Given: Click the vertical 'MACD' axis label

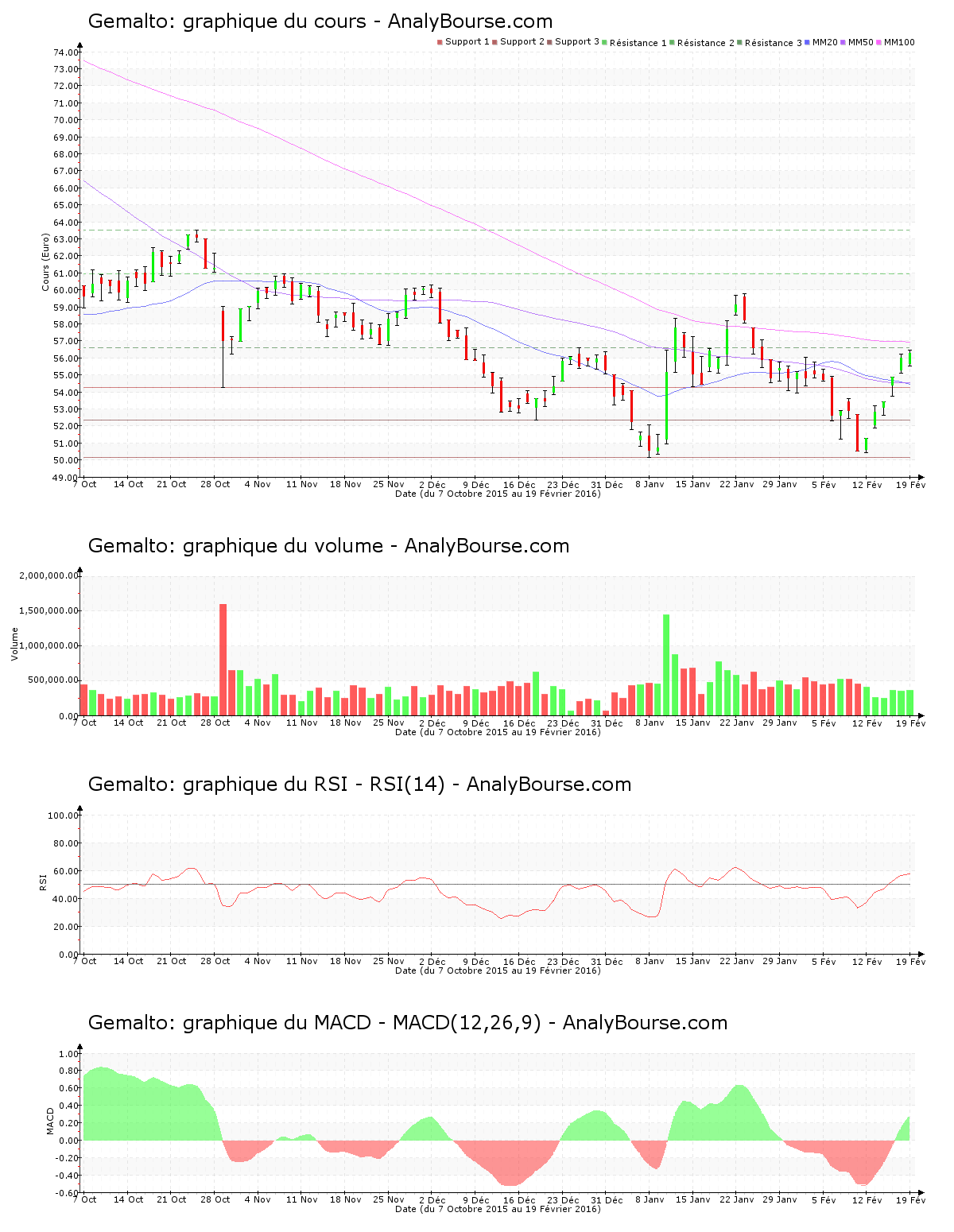Looking at the screenshot, I should pos(50,1121).
